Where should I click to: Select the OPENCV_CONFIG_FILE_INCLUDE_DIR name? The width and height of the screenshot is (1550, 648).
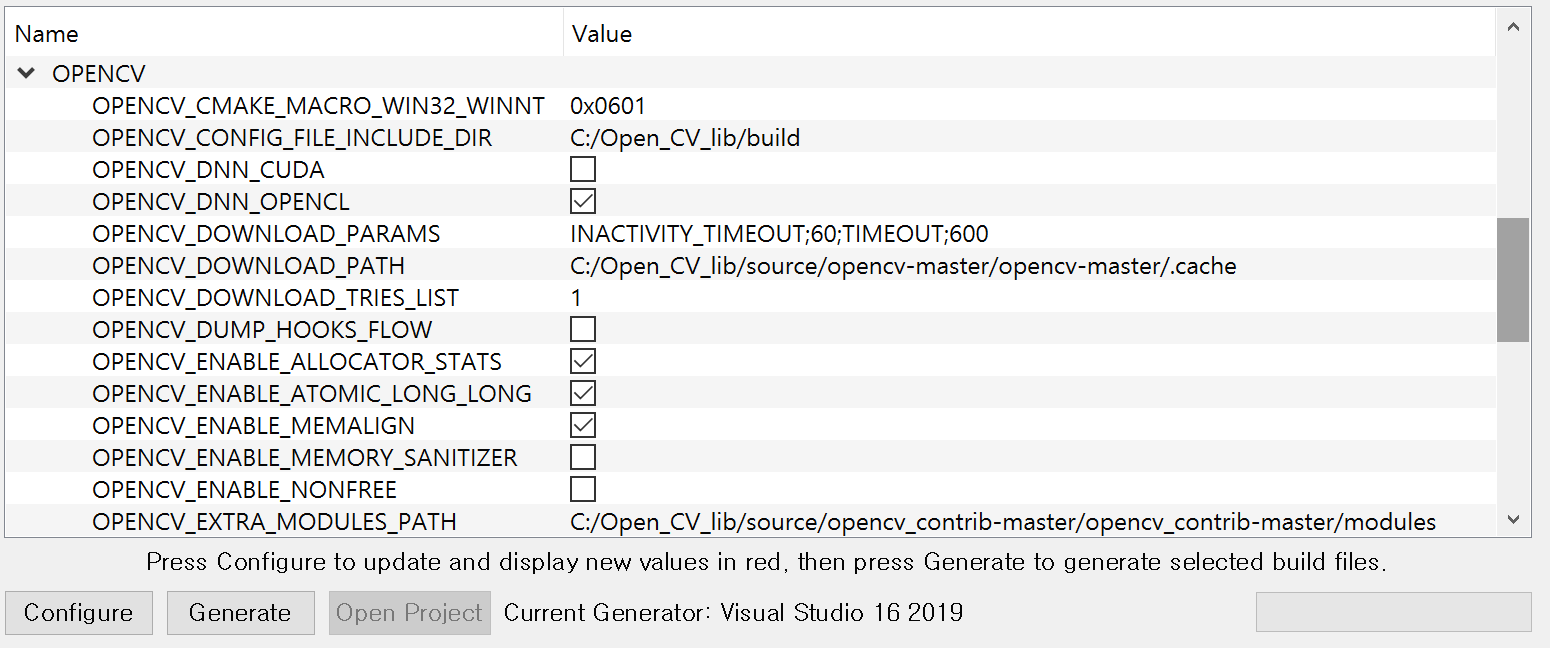pos(292,137)
